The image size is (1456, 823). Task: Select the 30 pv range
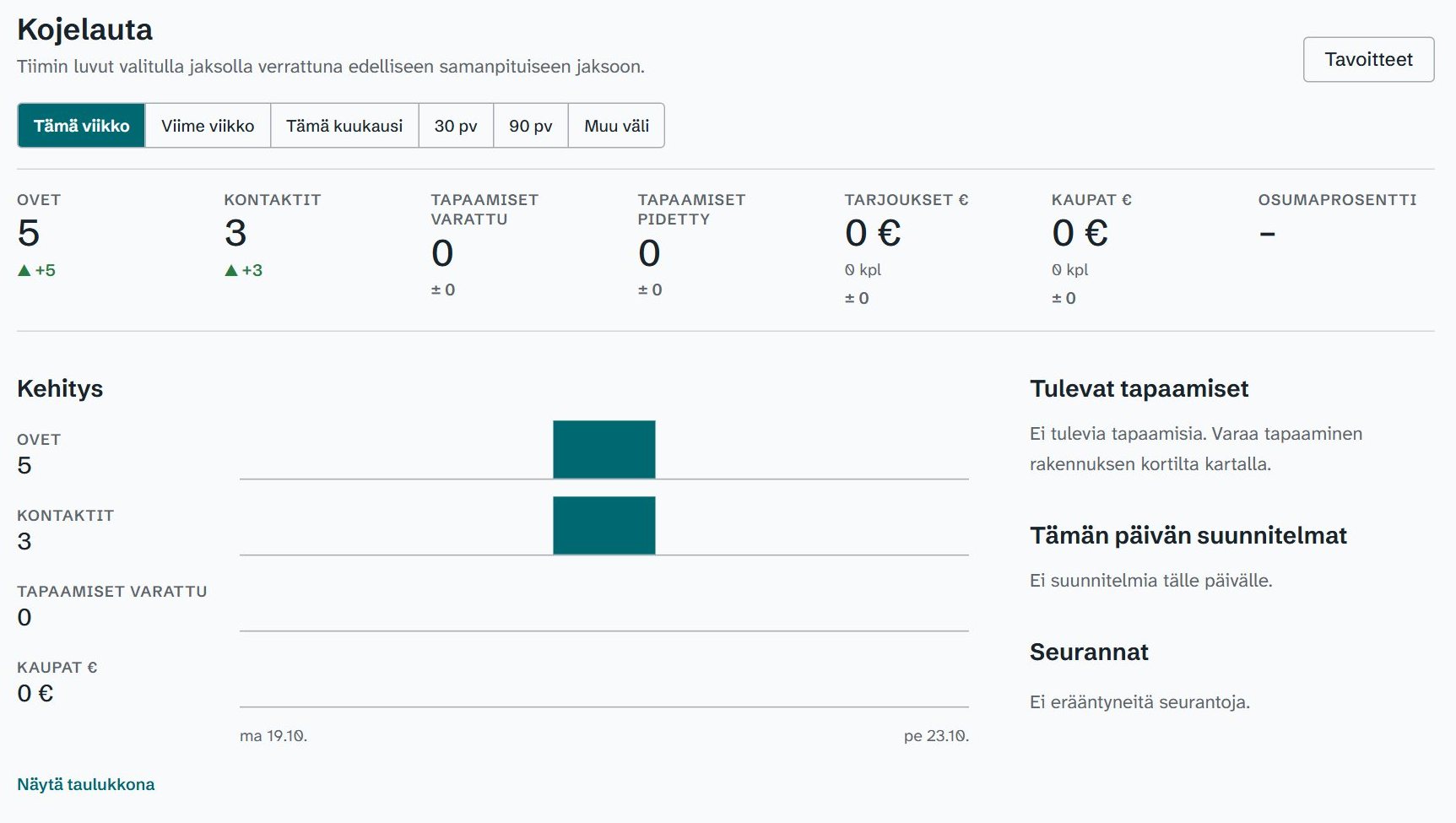(x=456, y=126)
